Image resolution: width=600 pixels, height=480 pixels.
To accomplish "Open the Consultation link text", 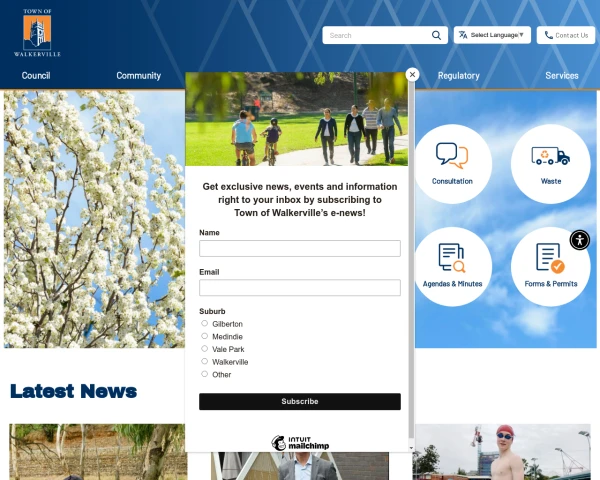I will point(452,181).
